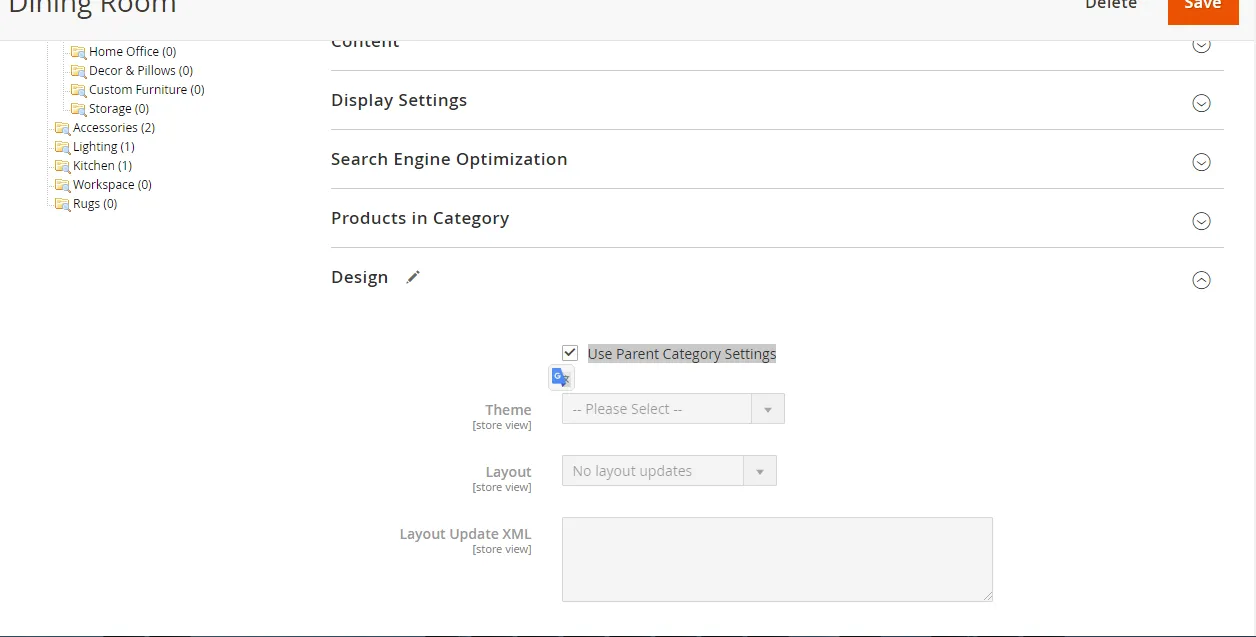This screenshot has width=1256, height=637.
Task: Click the Rugs folder icon
Action: [x=62, y=204]
